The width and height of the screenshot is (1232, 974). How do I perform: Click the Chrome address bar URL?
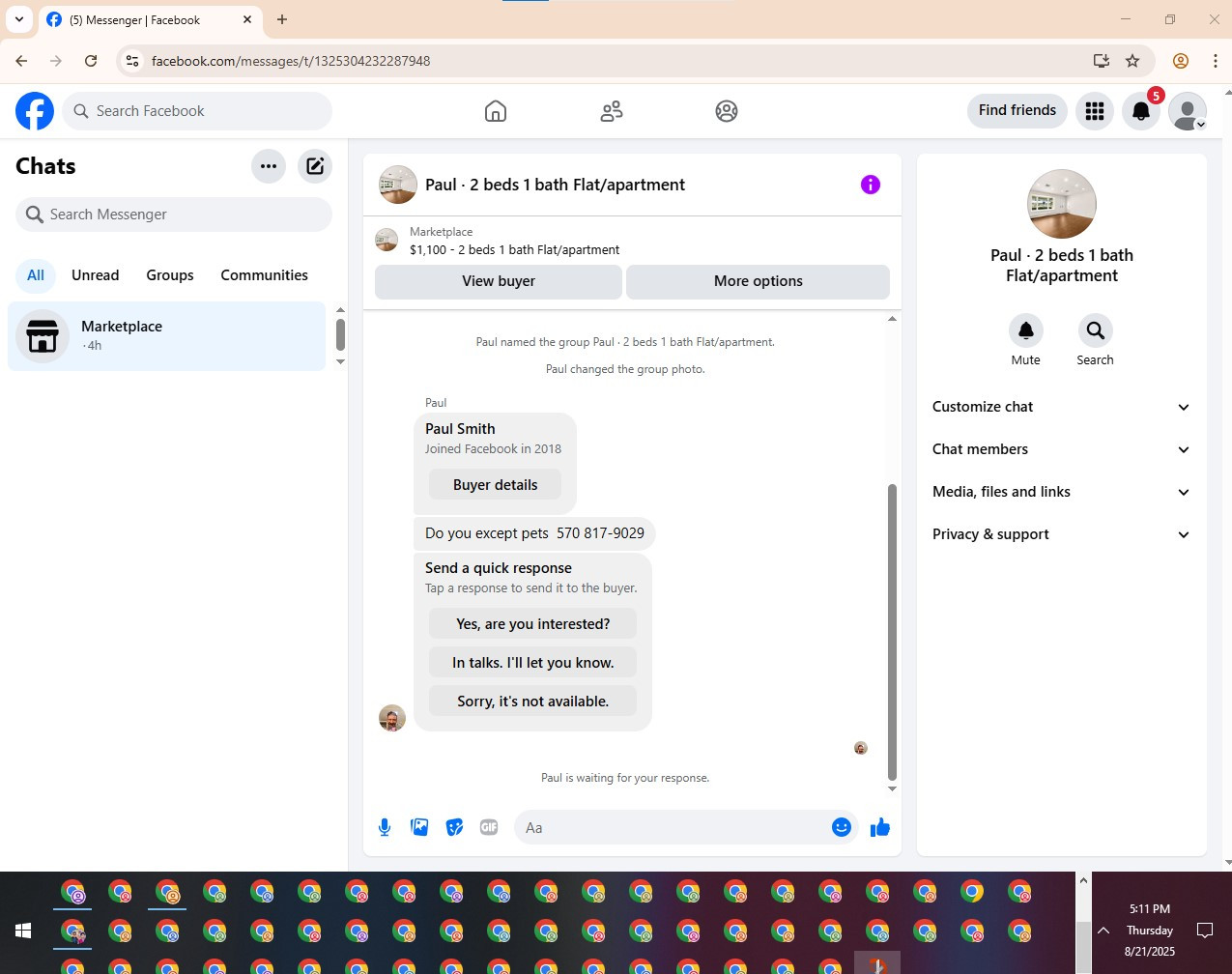tap(291, 61)
